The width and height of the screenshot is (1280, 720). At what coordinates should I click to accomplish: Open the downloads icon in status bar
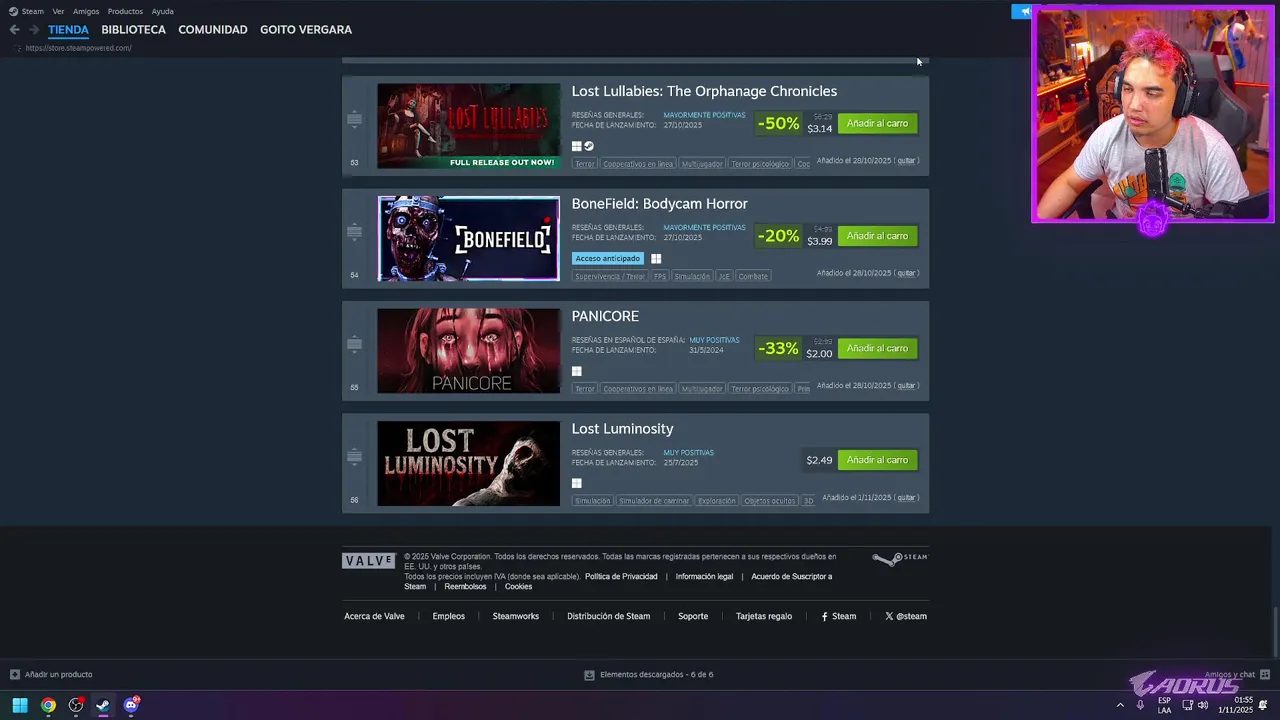(x=589, y=675)
